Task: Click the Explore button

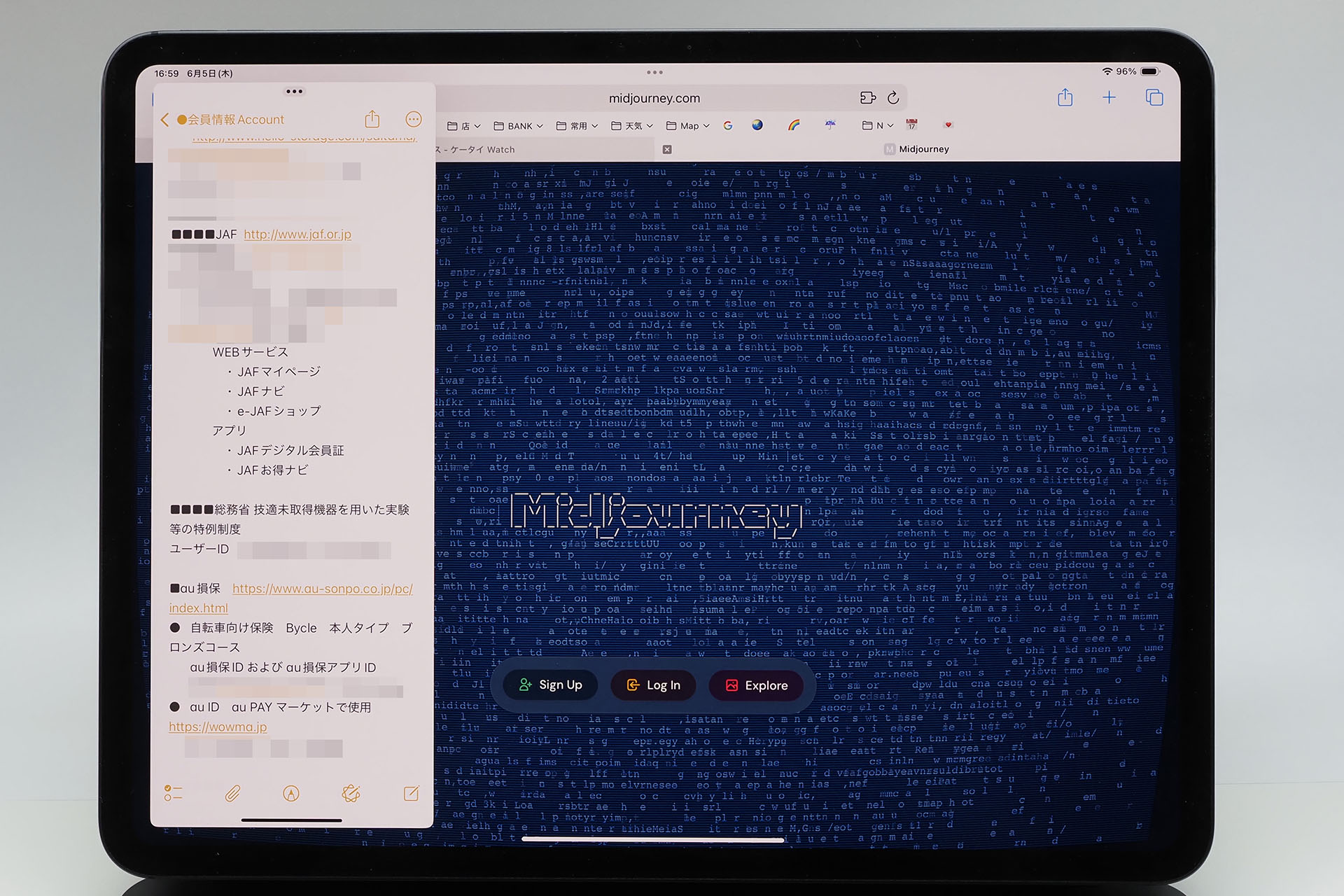Action: point(757,685)
